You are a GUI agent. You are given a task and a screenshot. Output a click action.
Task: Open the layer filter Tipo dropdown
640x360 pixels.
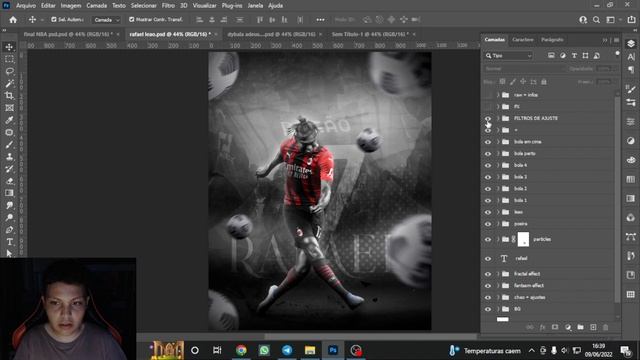pyautogui.click(x=509, y=56)
